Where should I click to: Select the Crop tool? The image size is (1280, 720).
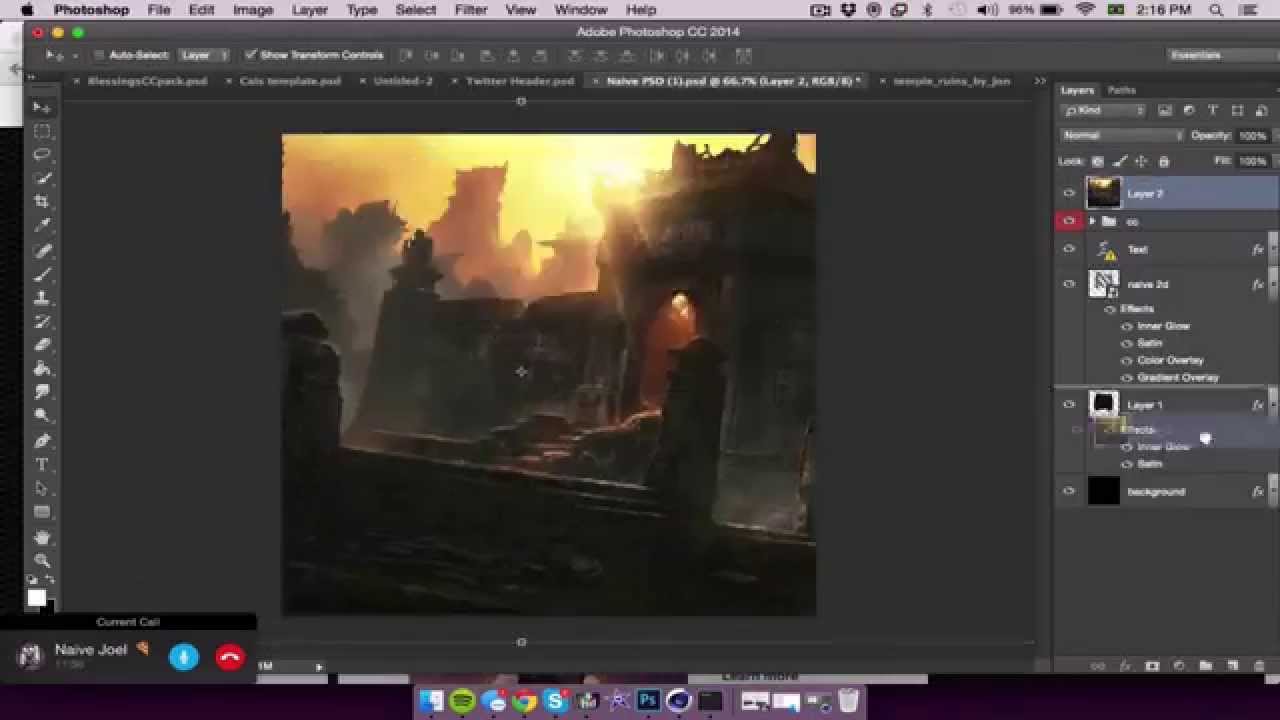tap(41, 202)
